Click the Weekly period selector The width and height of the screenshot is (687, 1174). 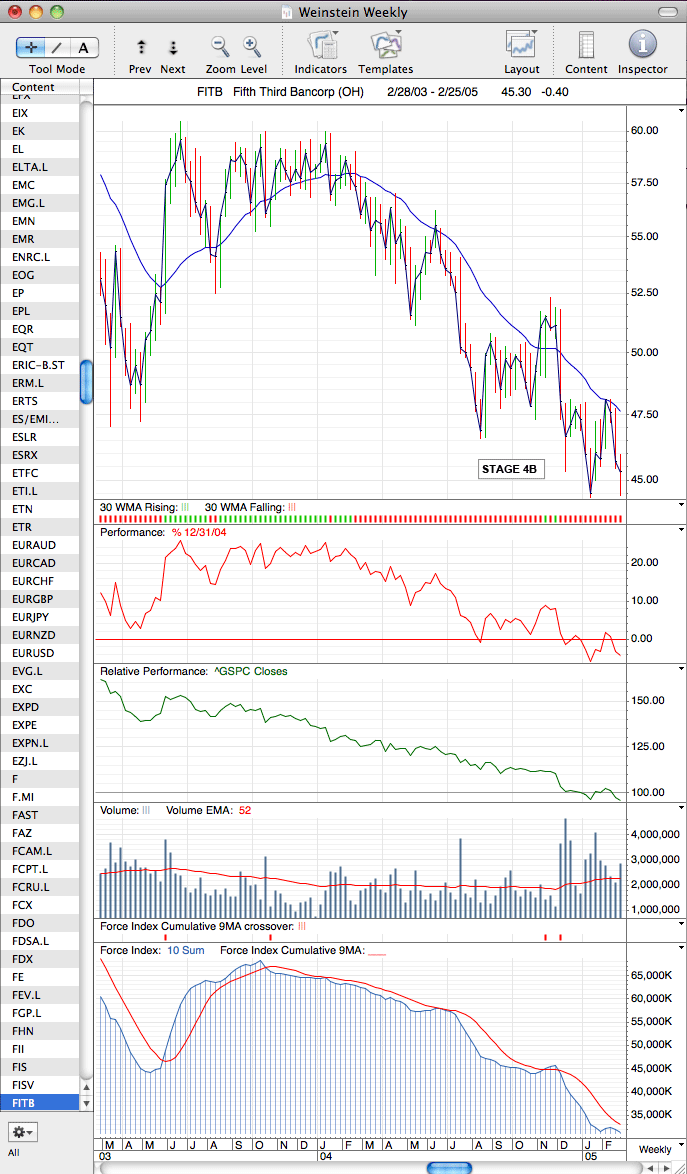pos(655,1149)
